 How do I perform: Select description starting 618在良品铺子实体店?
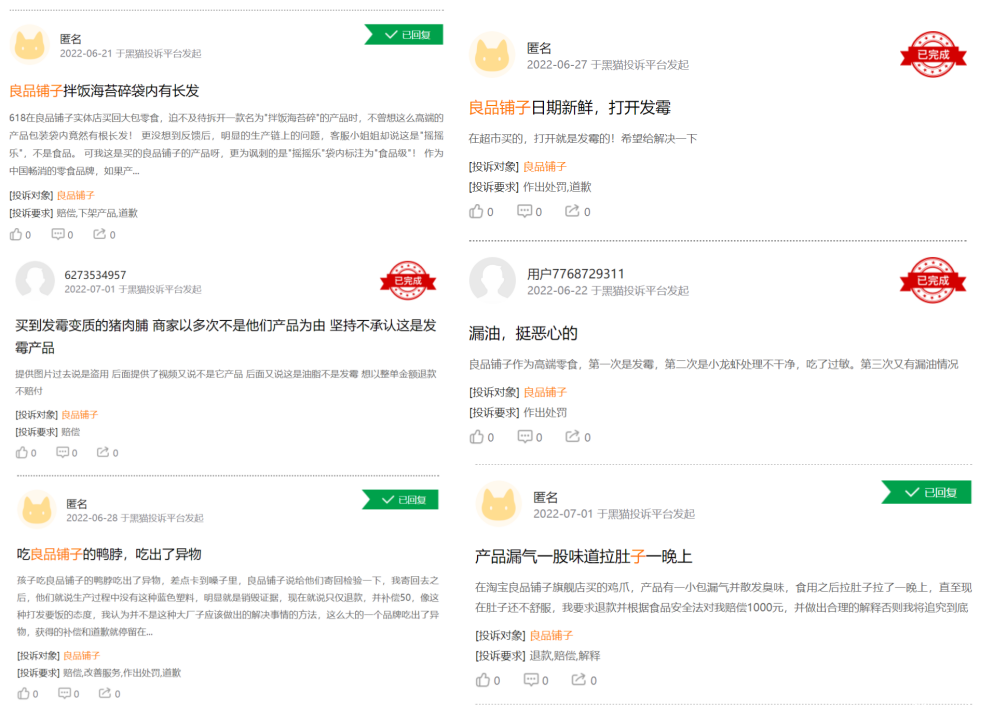point(226,144)
